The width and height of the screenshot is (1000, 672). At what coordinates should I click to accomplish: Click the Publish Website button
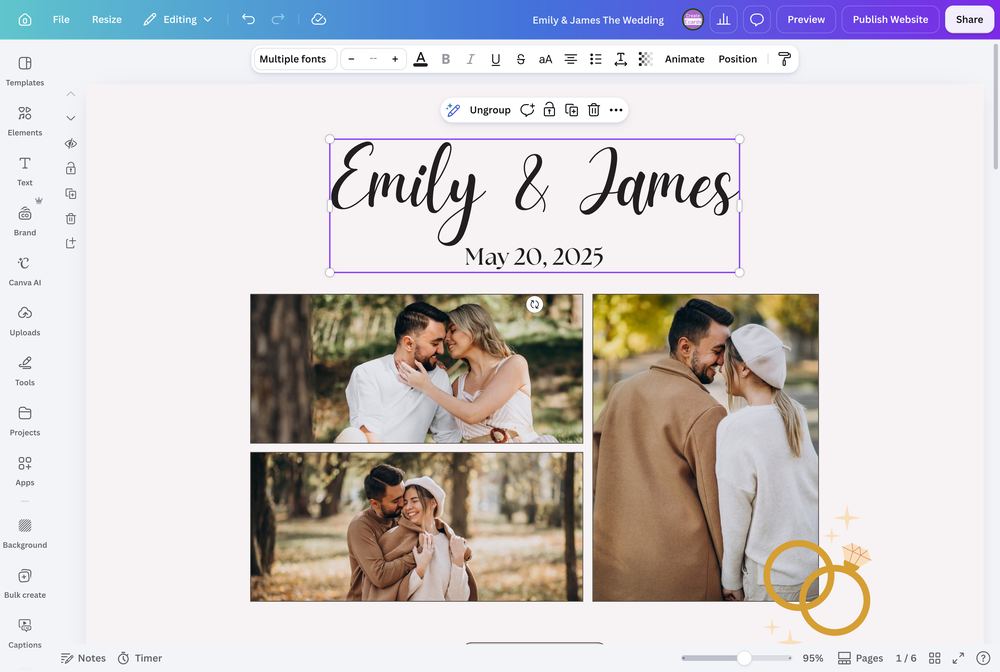pyautogui.click(x=890, y=20)
